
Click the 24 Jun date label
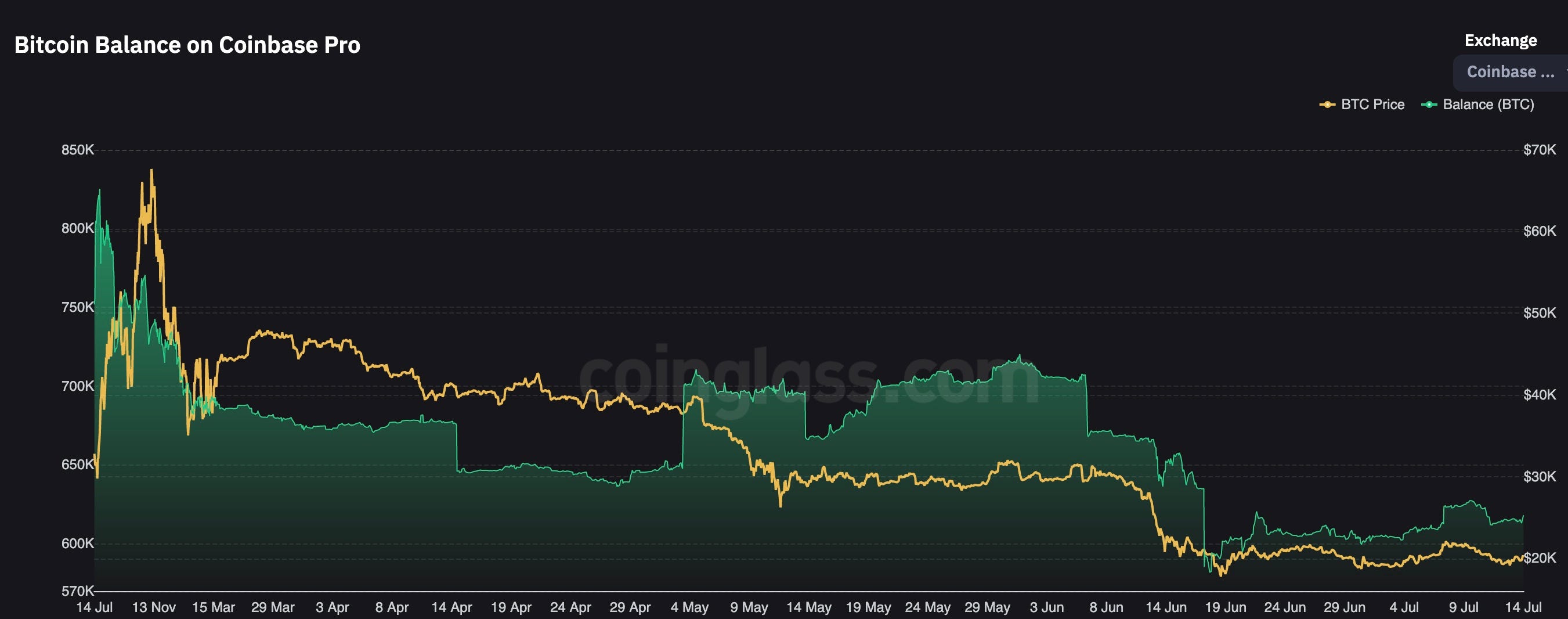(1285, 607)
